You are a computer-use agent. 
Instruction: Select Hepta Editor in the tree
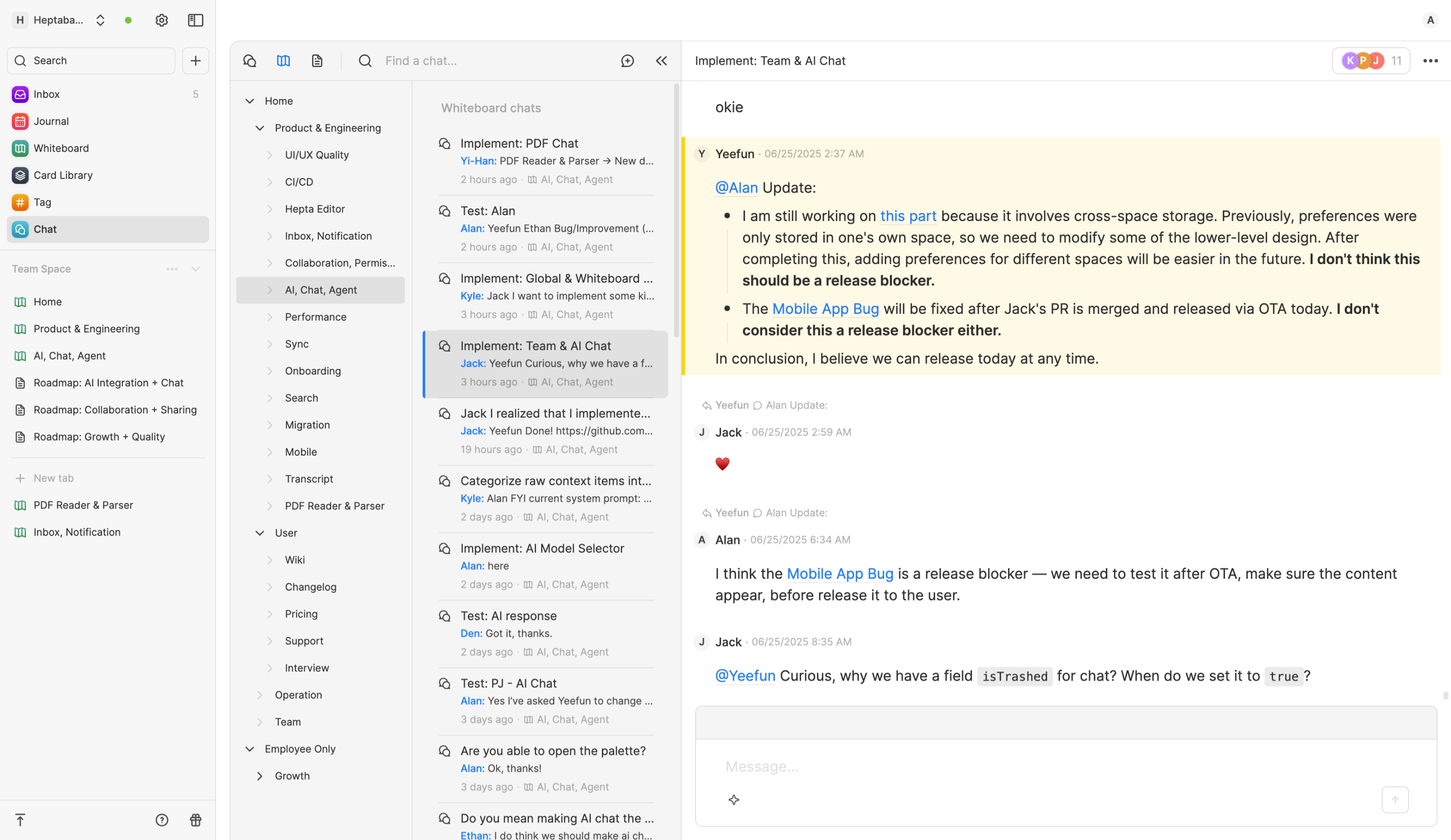320,209
